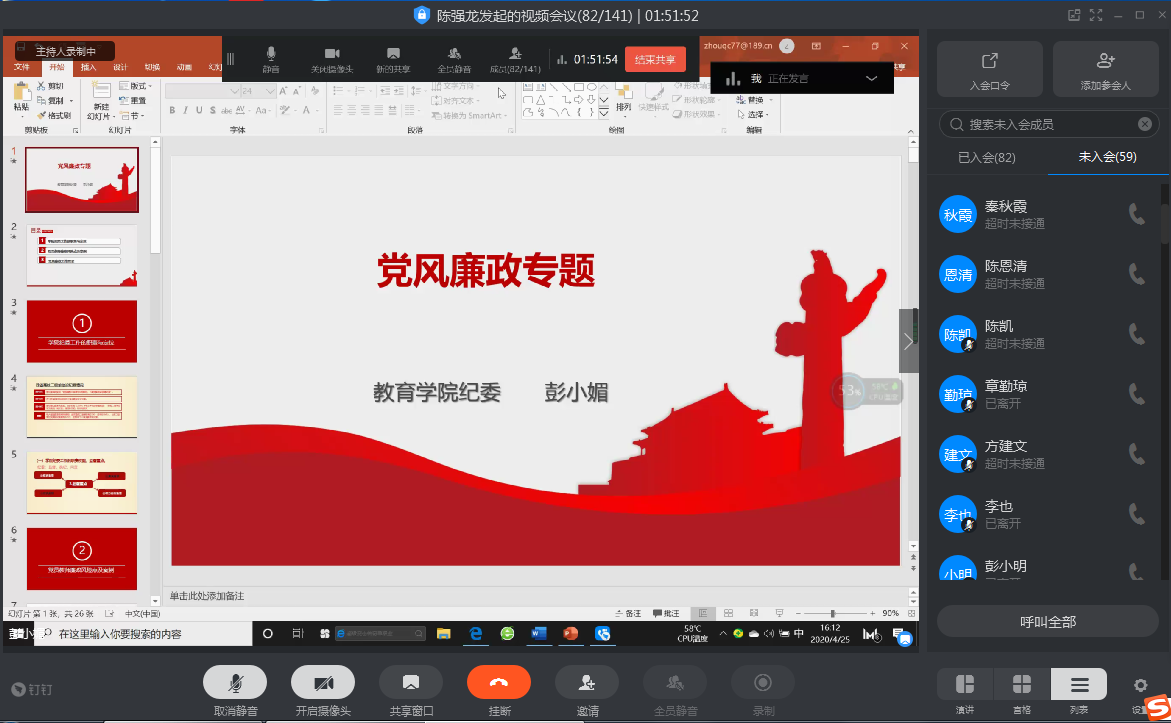This screenshot has width=1171, height=723.
Task: Clear the member search box with X icon
Action: (1145, 124)
